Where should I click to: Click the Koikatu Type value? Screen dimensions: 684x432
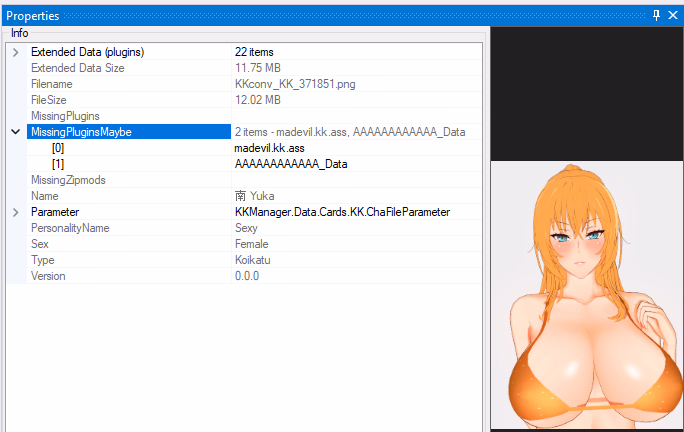(x=251, y=260)
